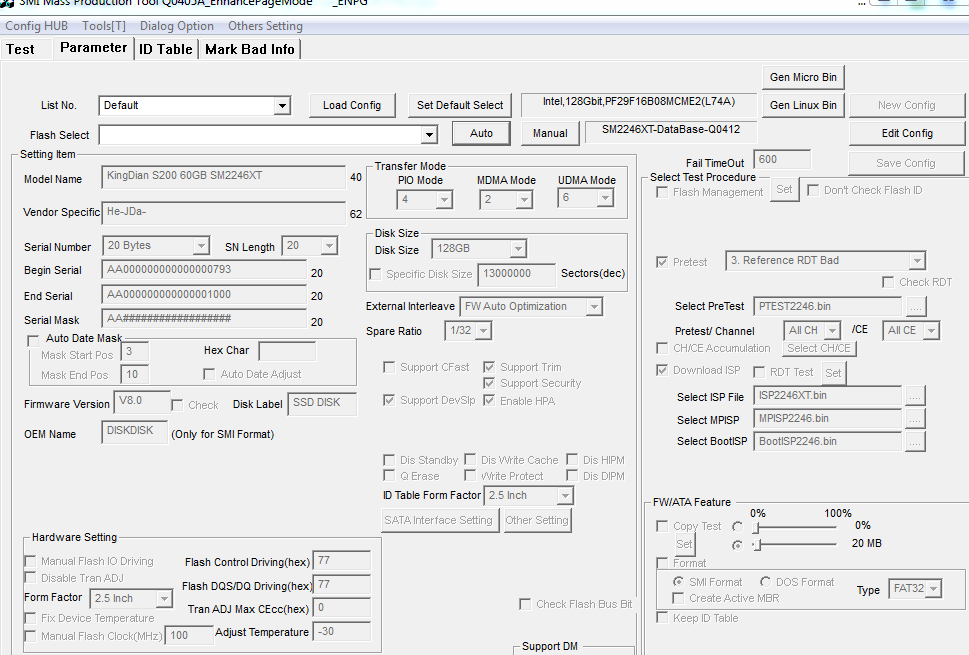Click the Auto flash detect button

[481, 133]
